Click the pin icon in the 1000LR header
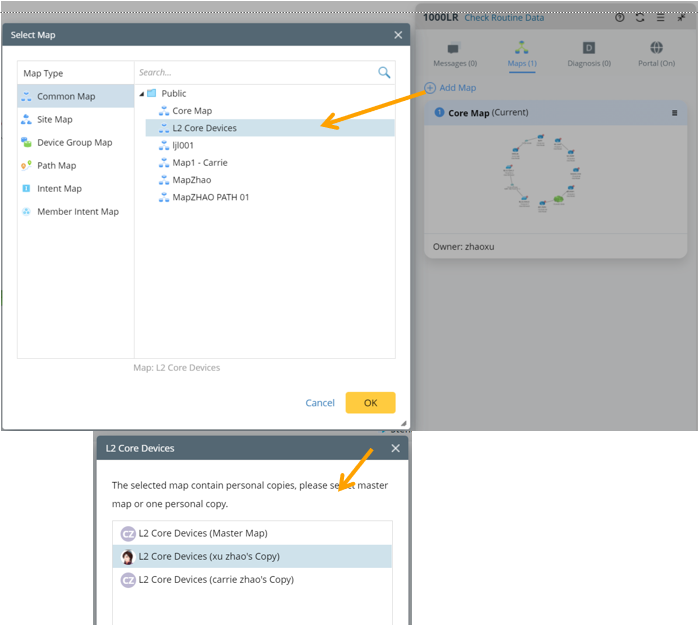Screen dimensions: 698x625 pyautogui.click(x=681, y=18)
